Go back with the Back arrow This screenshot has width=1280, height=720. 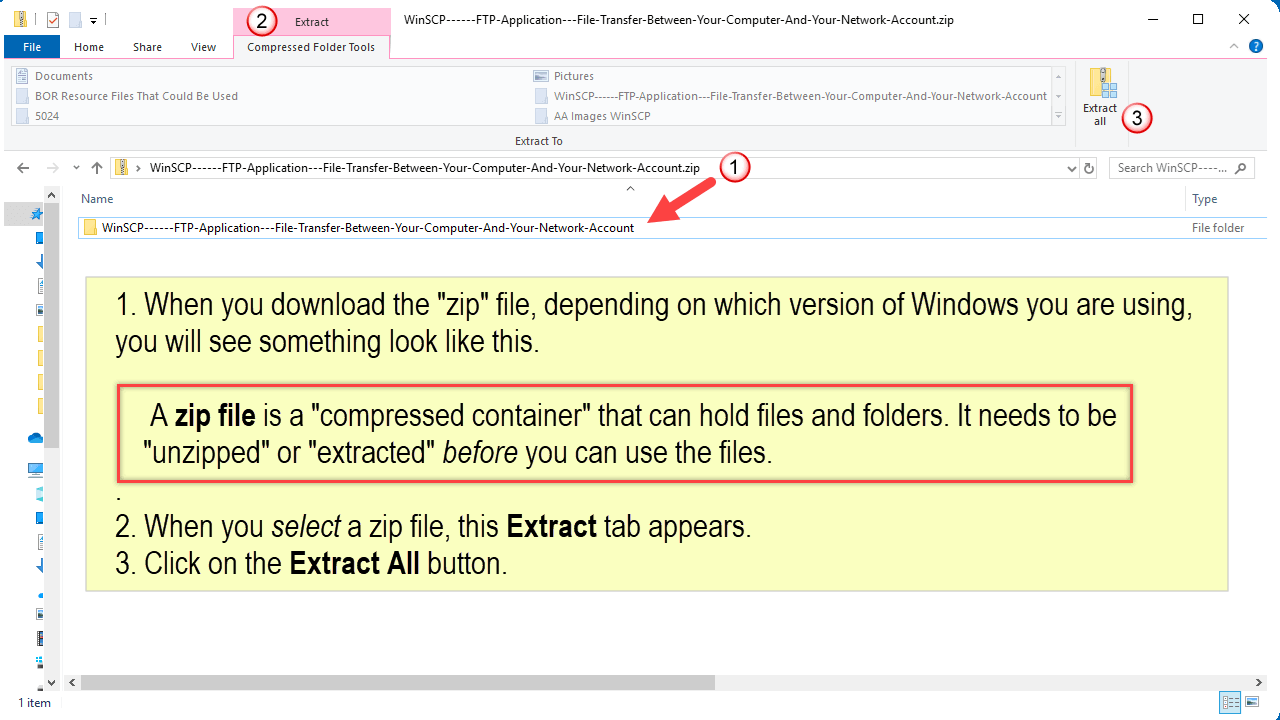[24, 168]
